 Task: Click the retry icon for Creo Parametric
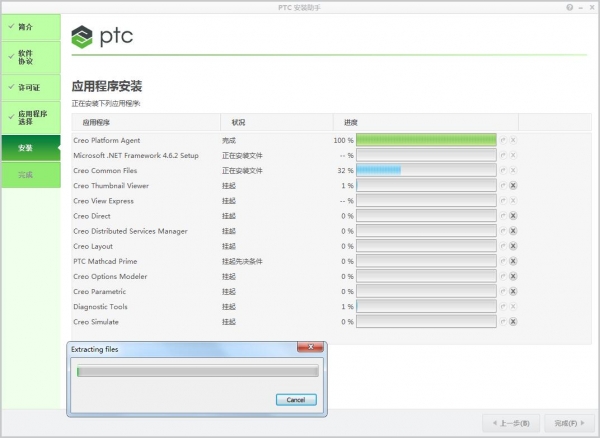click(x=503, y=291)
